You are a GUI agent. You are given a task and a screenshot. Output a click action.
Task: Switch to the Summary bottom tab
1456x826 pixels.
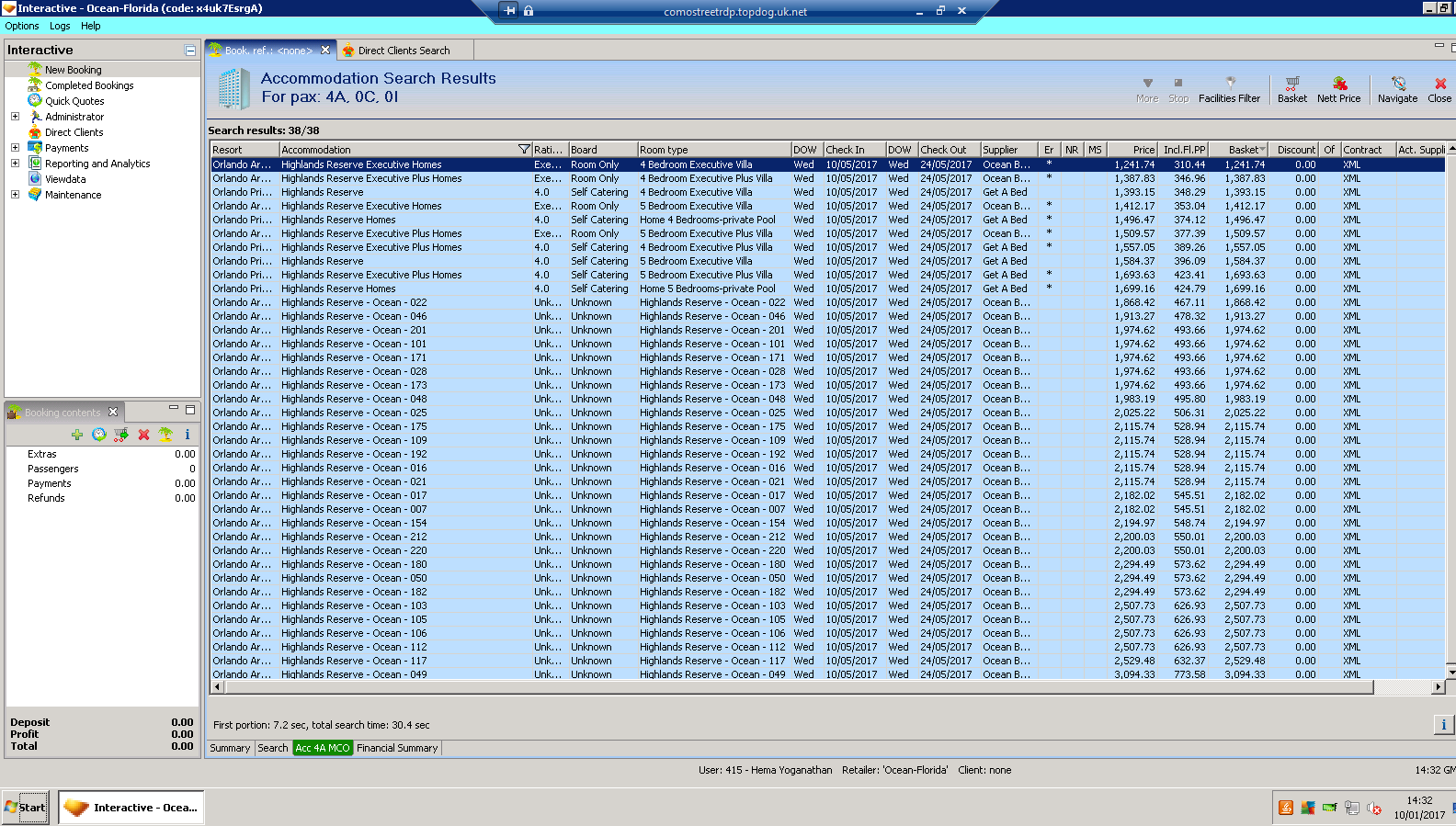230,748
